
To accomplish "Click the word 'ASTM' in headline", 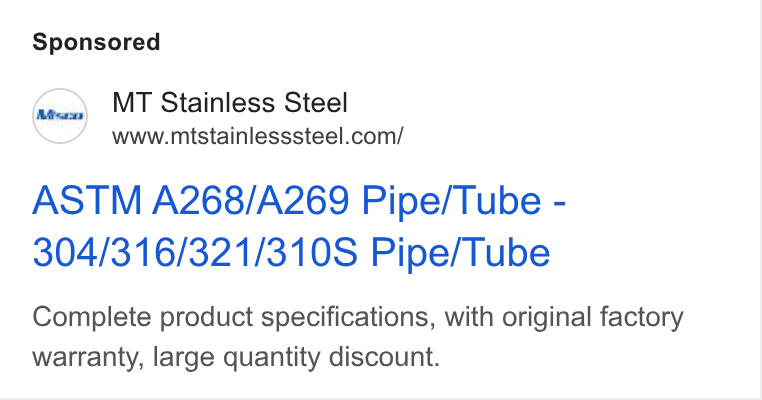I will tap(87, 200).
